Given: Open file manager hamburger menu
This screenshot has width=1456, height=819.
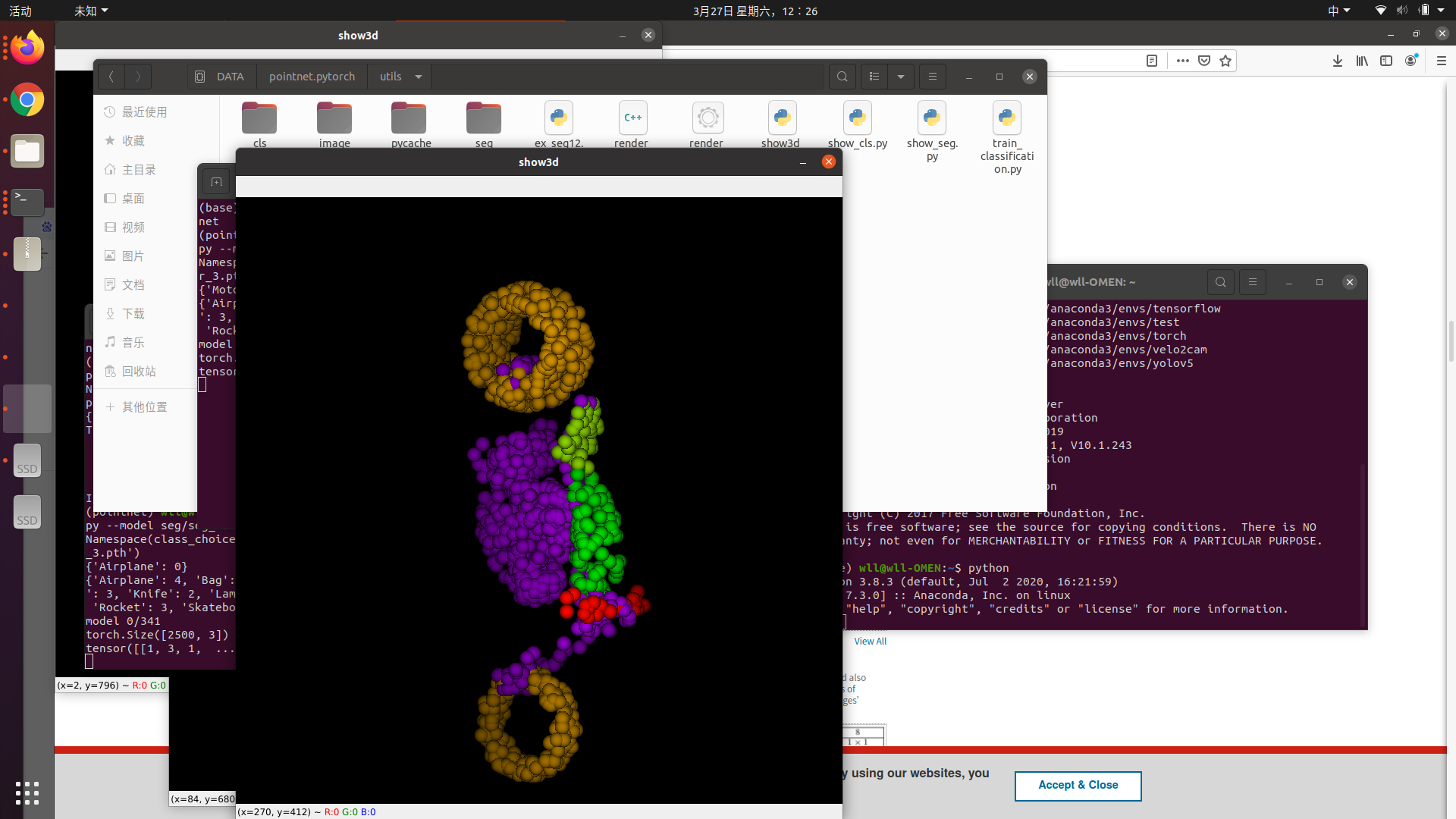Looking at the screenshot, I should click(x=933, y=77).
